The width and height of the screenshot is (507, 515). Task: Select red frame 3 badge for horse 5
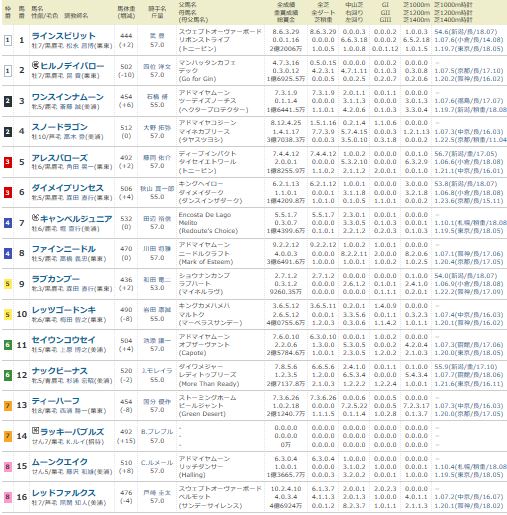[x=8, y=162]
